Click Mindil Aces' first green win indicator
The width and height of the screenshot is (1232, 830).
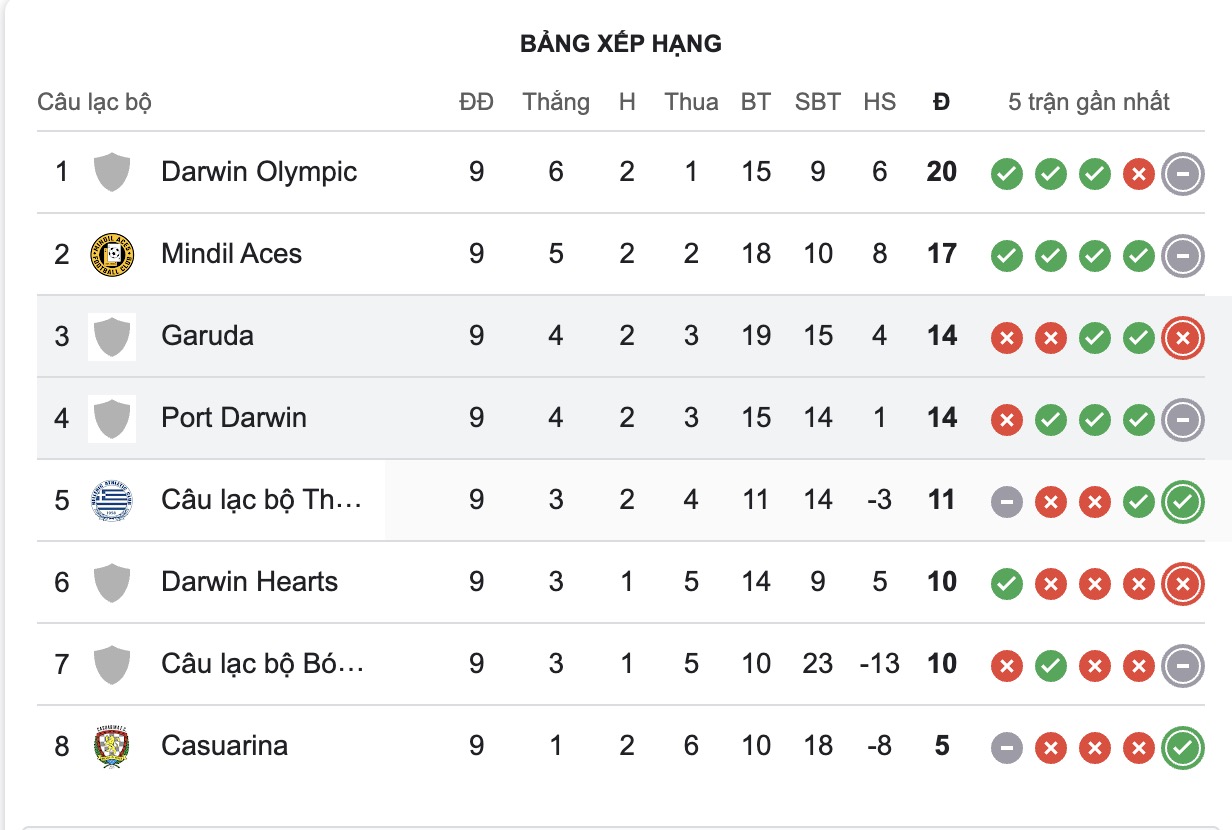pyautogui.click(x=1007, y=254)
